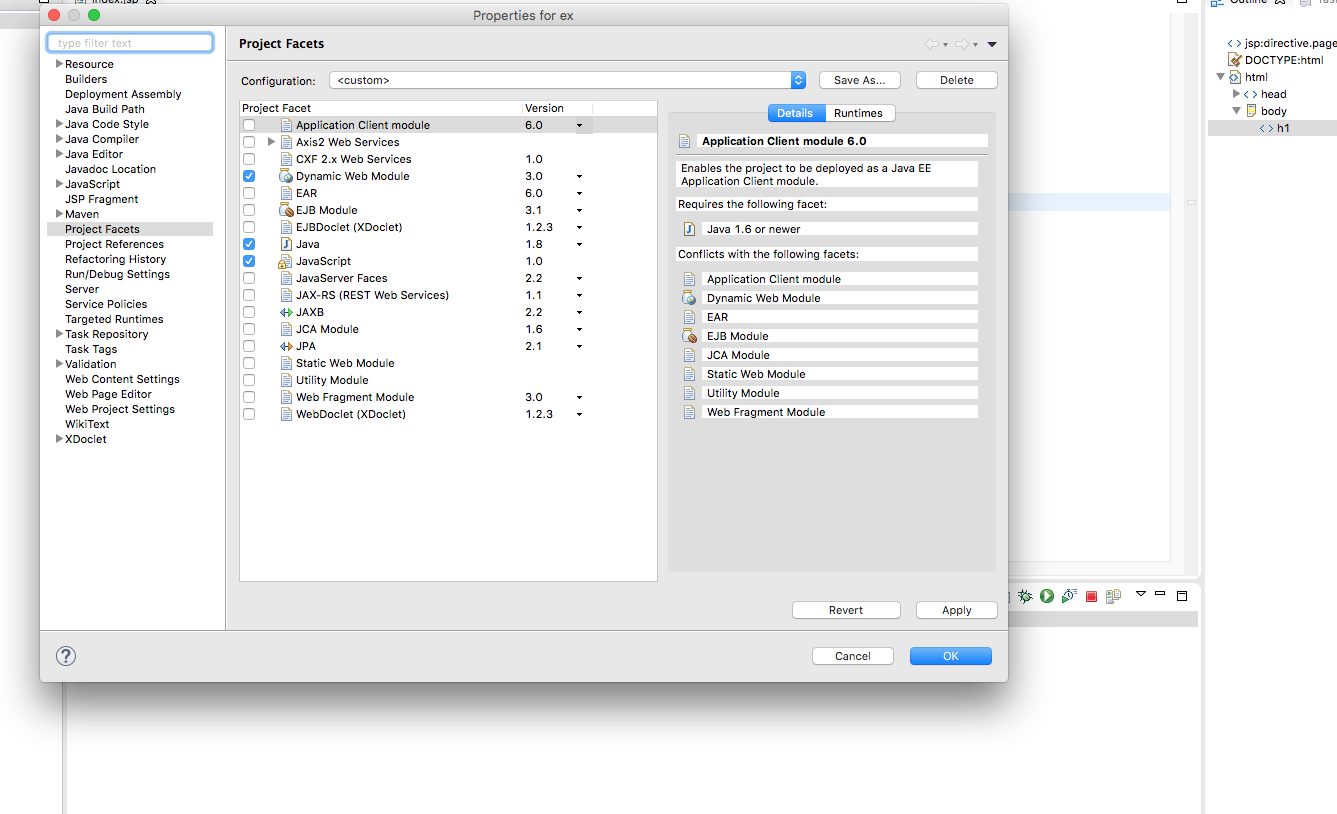The width and height of the screenshot is (1337, 814).
Task: Uncheck the Dynamic Web Module checkbox
Action: (x=249, y=176)
